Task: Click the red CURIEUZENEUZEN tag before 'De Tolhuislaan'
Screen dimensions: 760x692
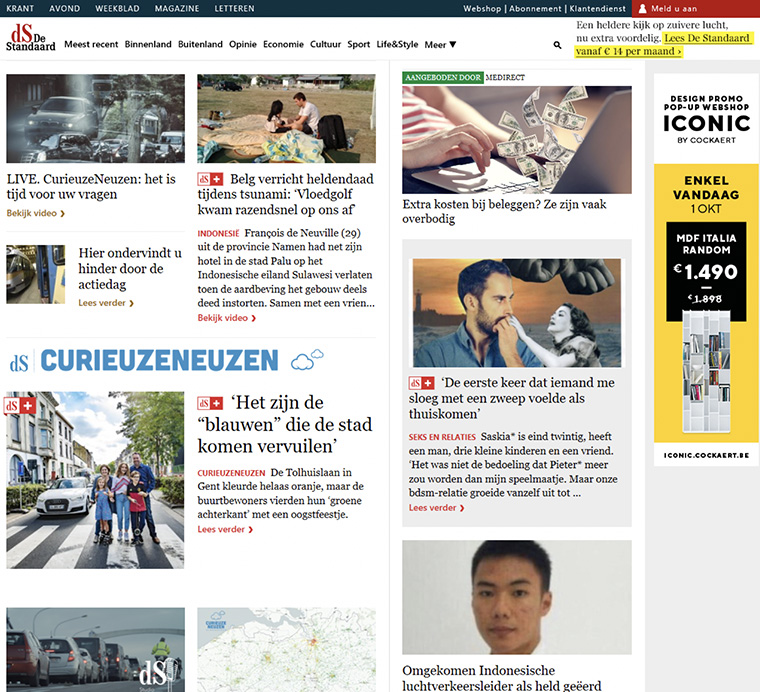Action: point(231,473)
